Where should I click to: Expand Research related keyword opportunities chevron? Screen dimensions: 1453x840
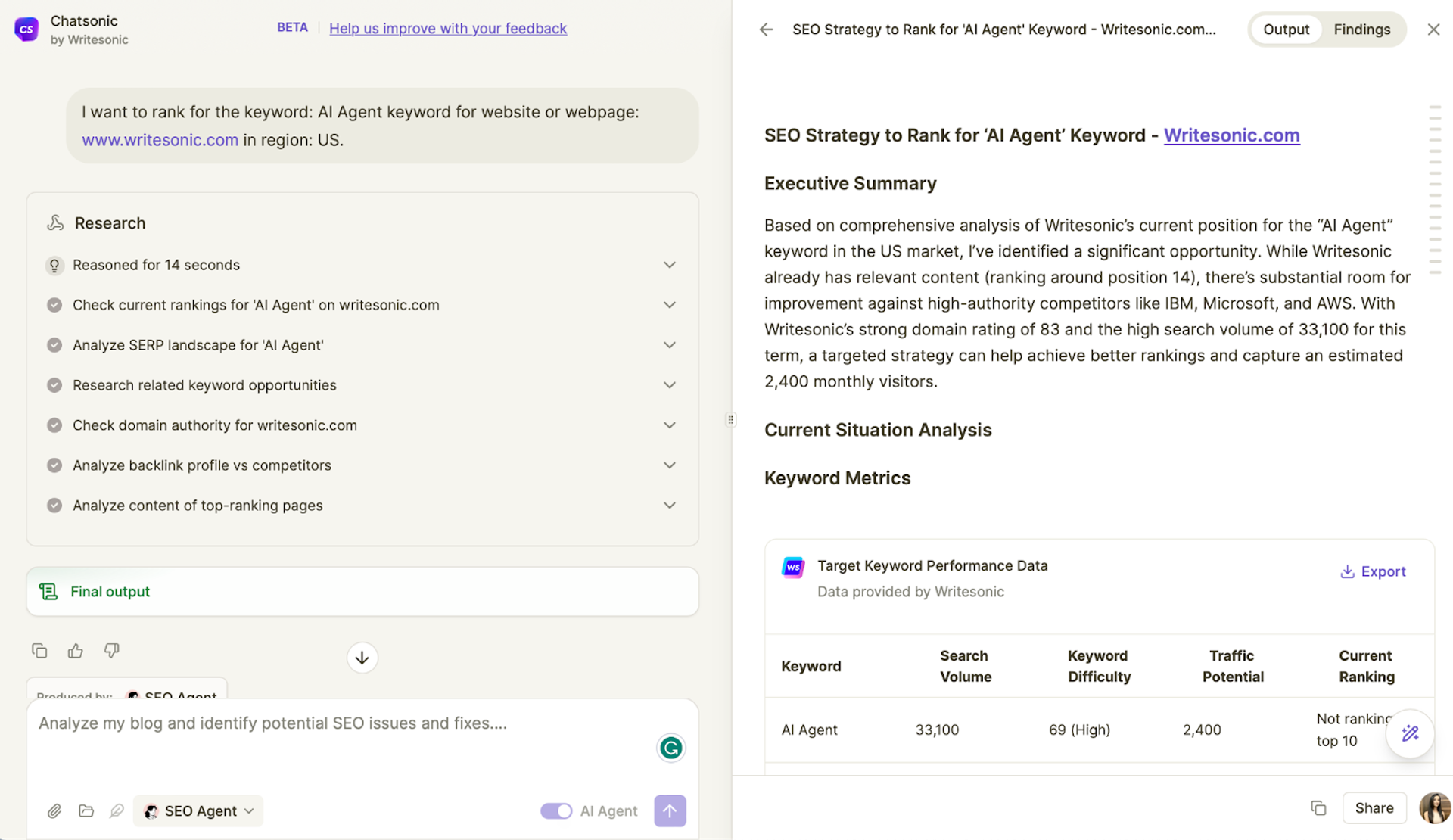tap(670, 385)
